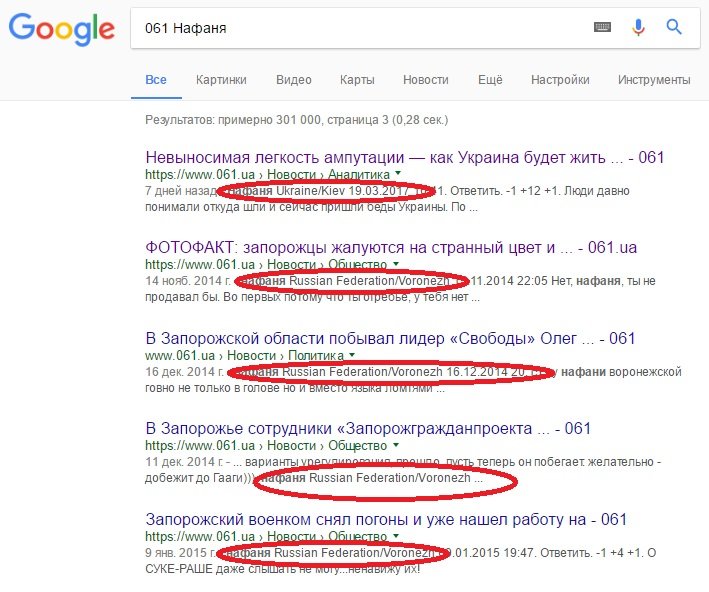Switch to 'Картинки' tab

tap(221, 80)
